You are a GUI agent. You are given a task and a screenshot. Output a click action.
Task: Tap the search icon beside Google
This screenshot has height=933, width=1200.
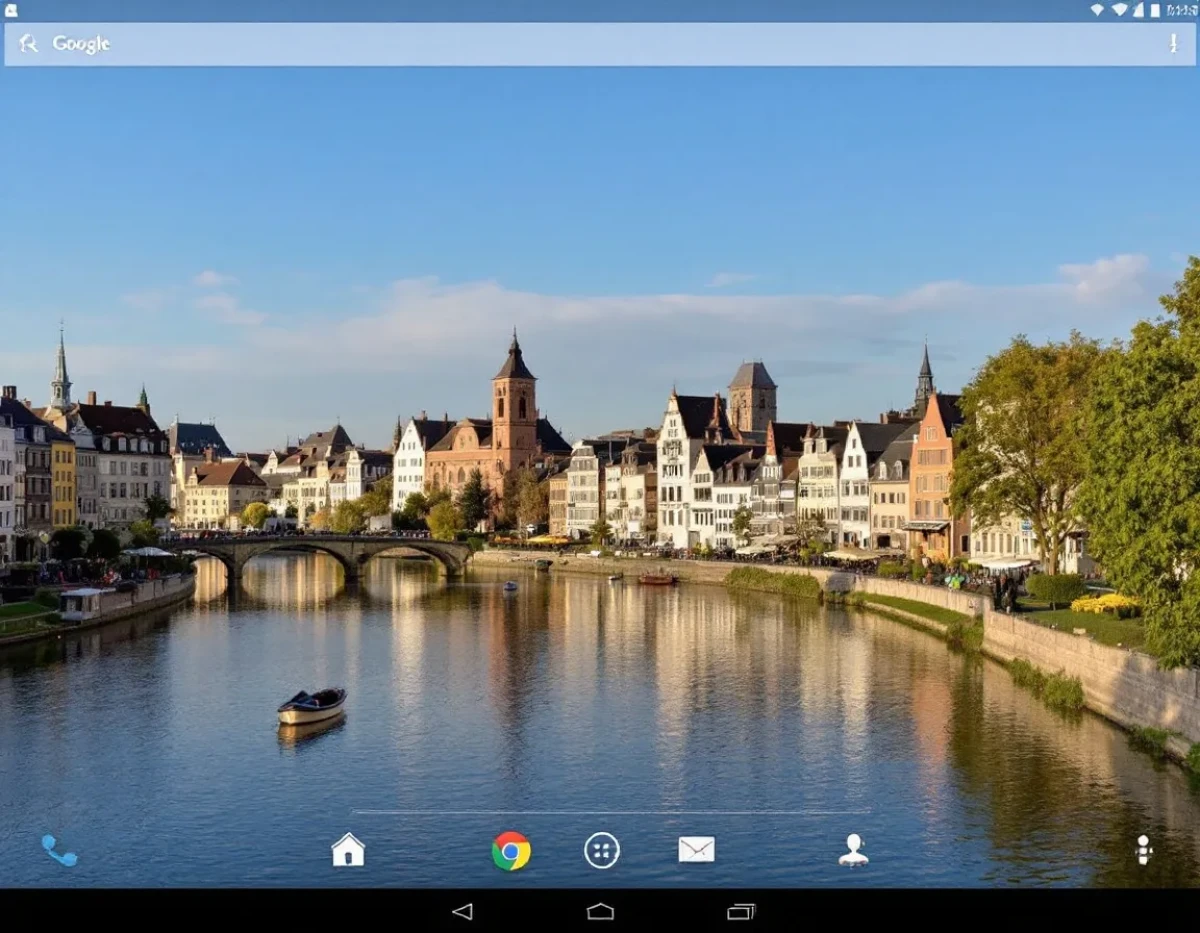(29, 44)
